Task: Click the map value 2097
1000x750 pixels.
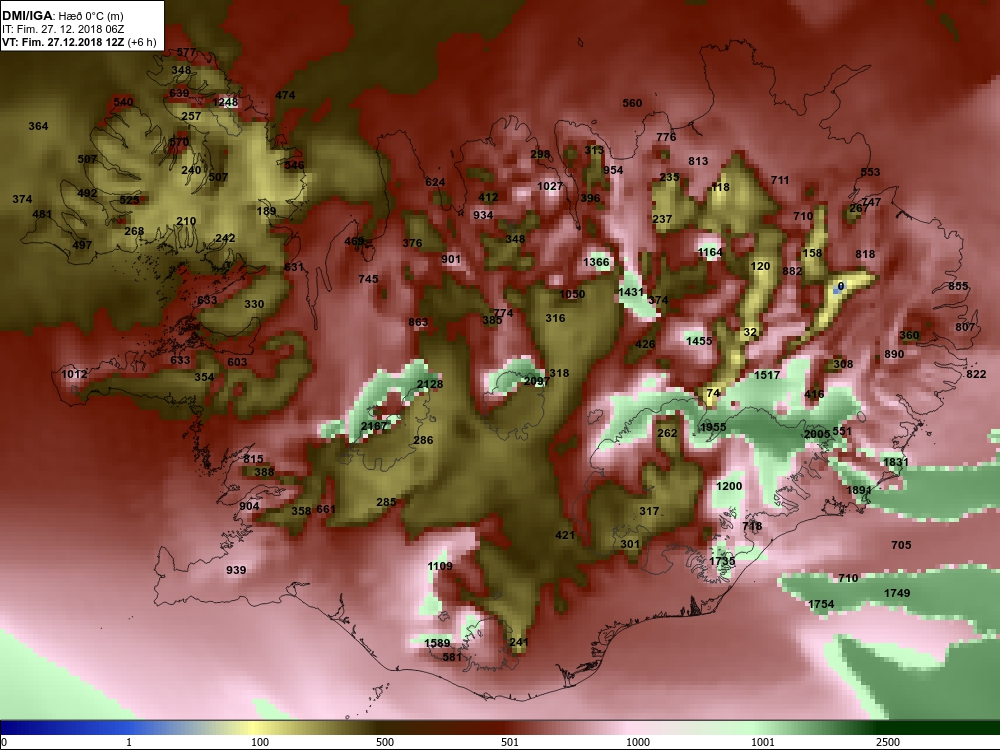Action: click(537, 381)
